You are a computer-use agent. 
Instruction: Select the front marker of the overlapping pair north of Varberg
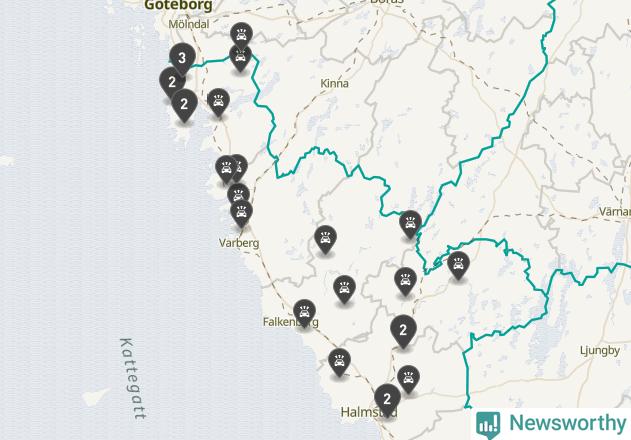point(226,168)
